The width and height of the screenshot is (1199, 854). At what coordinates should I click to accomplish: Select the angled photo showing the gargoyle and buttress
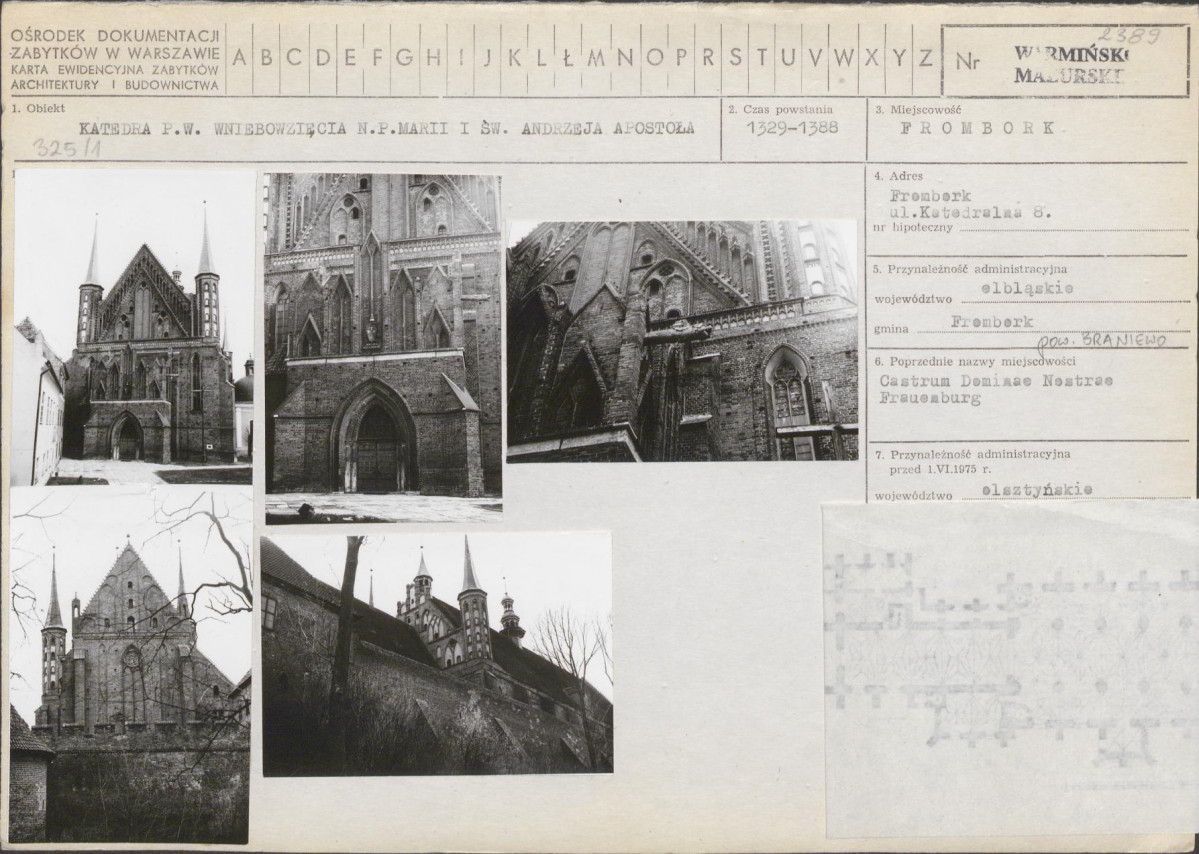[x=682, y=341]
